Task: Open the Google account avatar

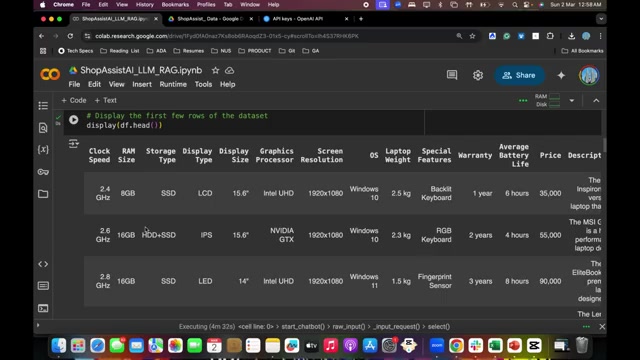Action: [x=589, y=75]
